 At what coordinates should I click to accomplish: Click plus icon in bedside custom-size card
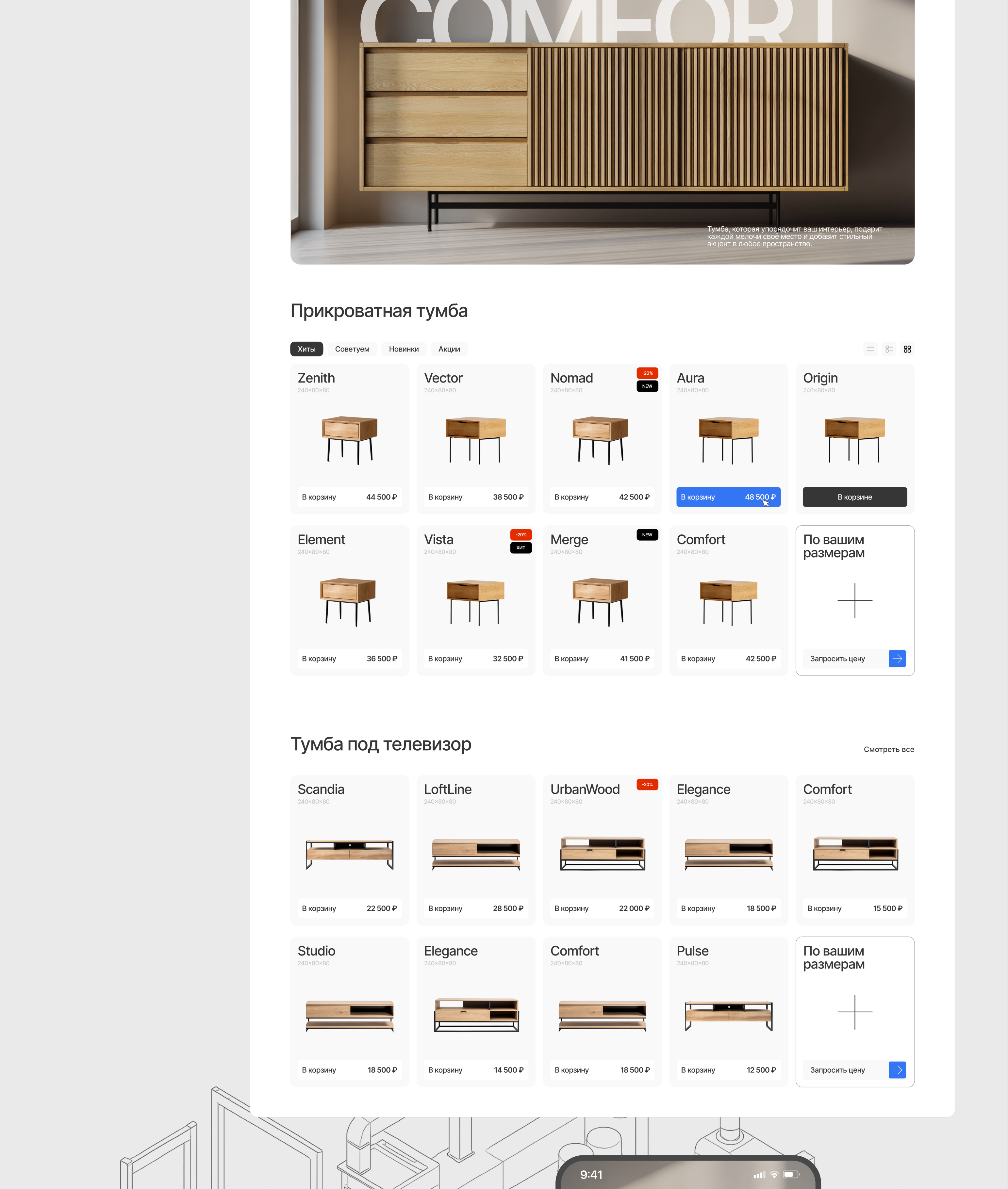854,600
